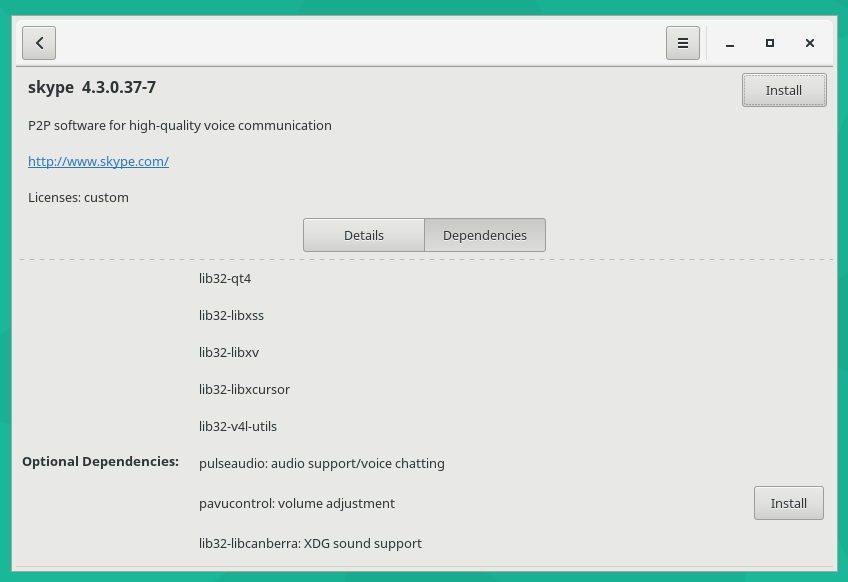Click the Licenses: custom text

coord(78,197)
